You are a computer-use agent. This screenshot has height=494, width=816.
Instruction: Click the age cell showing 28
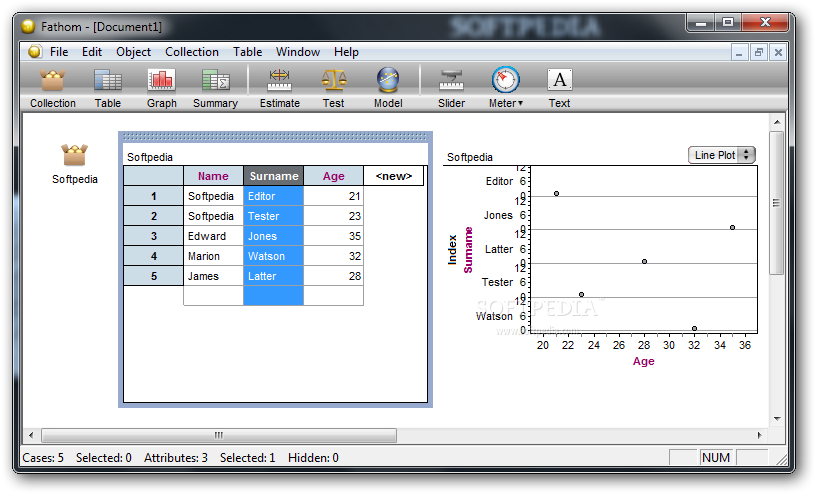334,276
